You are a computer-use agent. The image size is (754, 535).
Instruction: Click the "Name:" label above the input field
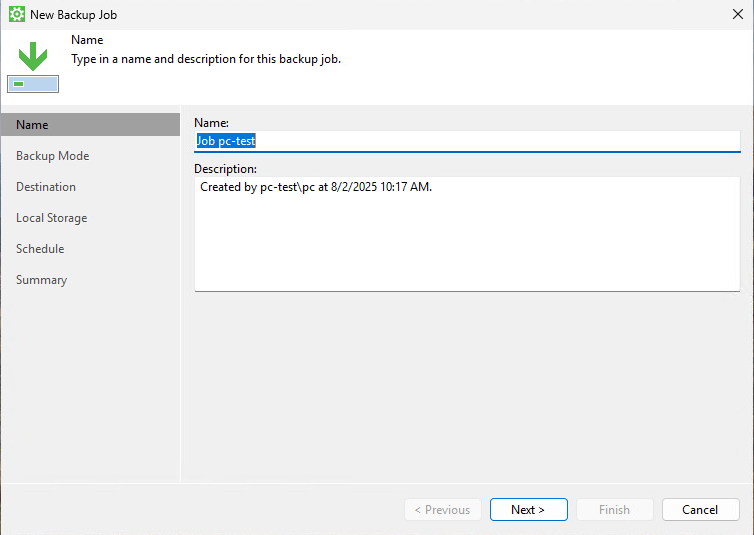point(211,123)
